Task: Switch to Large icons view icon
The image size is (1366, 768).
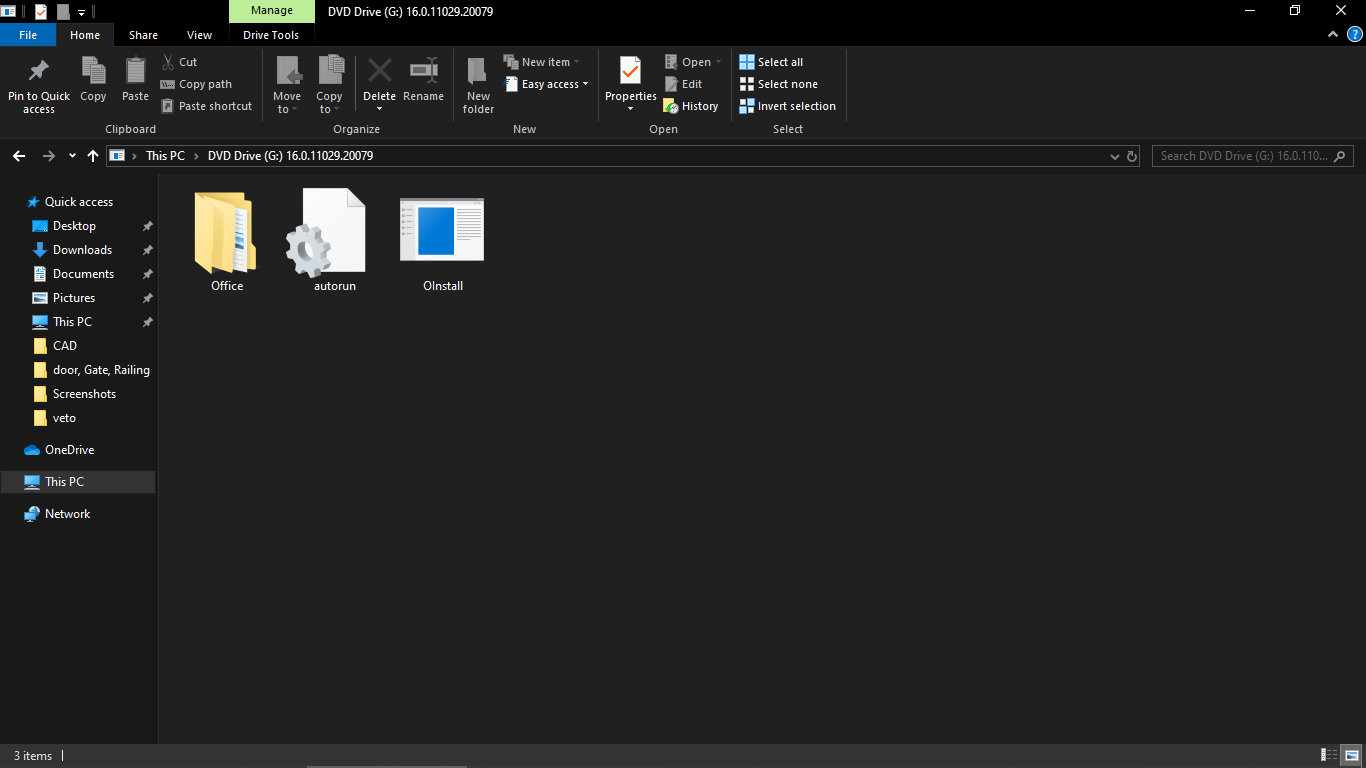Action: 1351,755
